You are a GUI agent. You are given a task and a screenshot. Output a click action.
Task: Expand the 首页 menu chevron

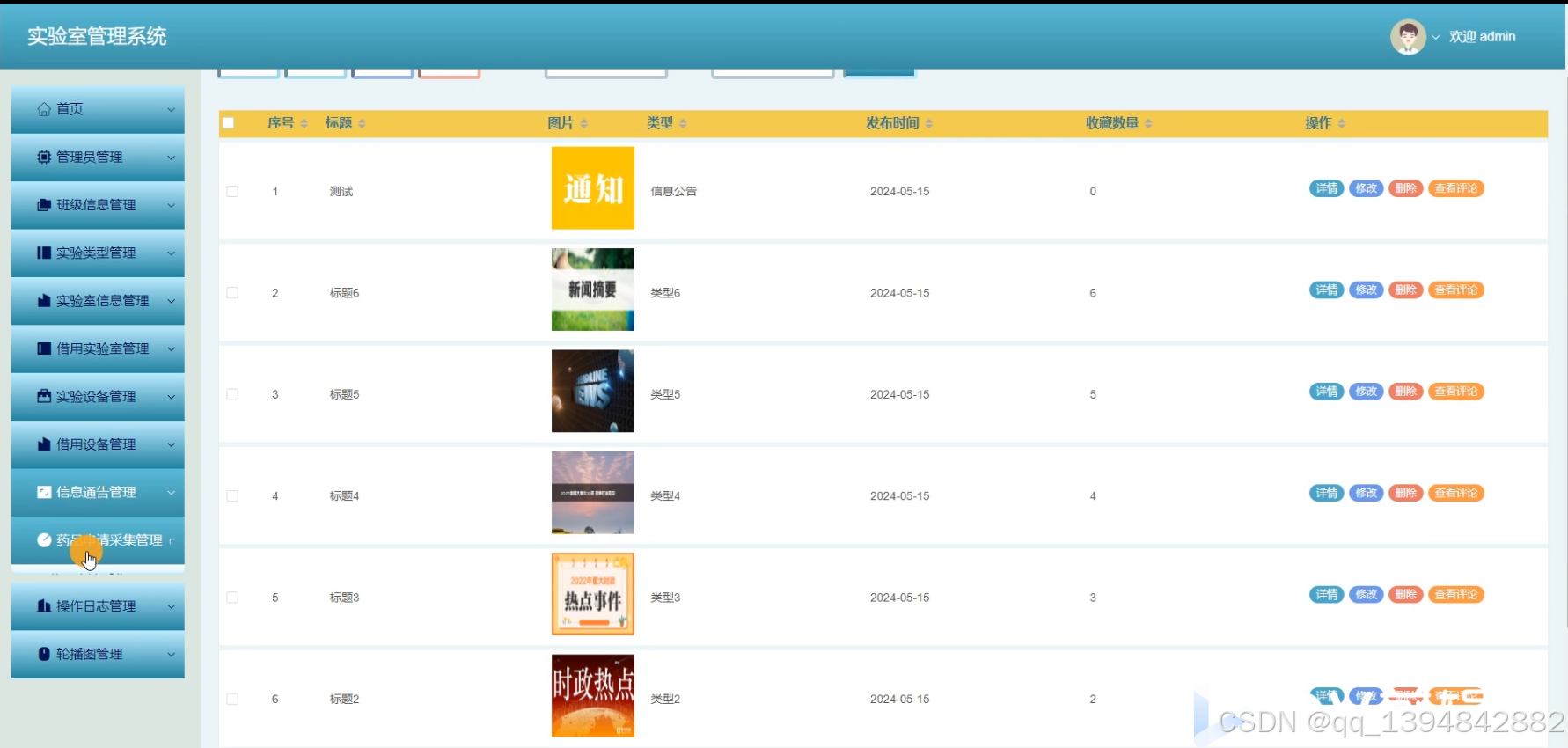172,109
